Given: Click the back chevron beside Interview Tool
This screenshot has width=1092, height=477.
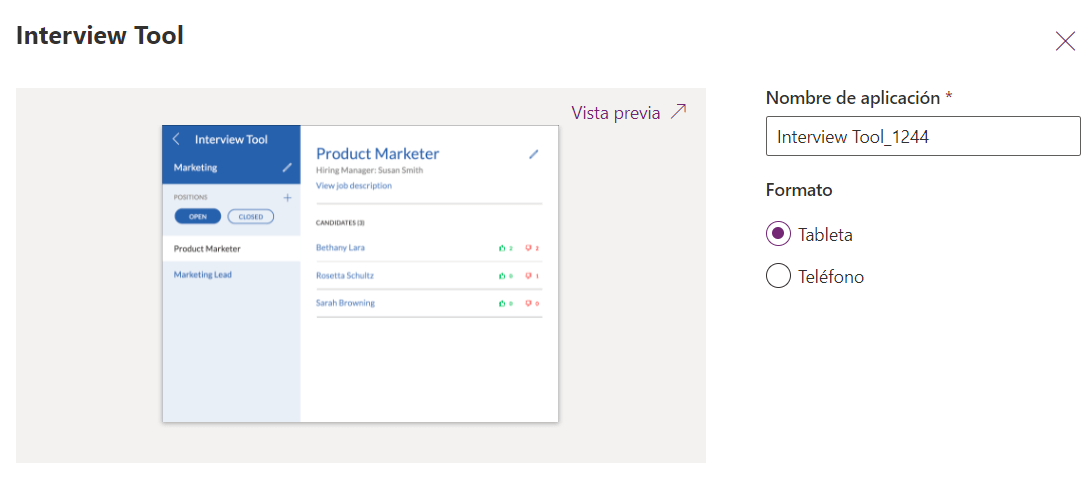Looking at the screenshot, I should click(177, 140).
